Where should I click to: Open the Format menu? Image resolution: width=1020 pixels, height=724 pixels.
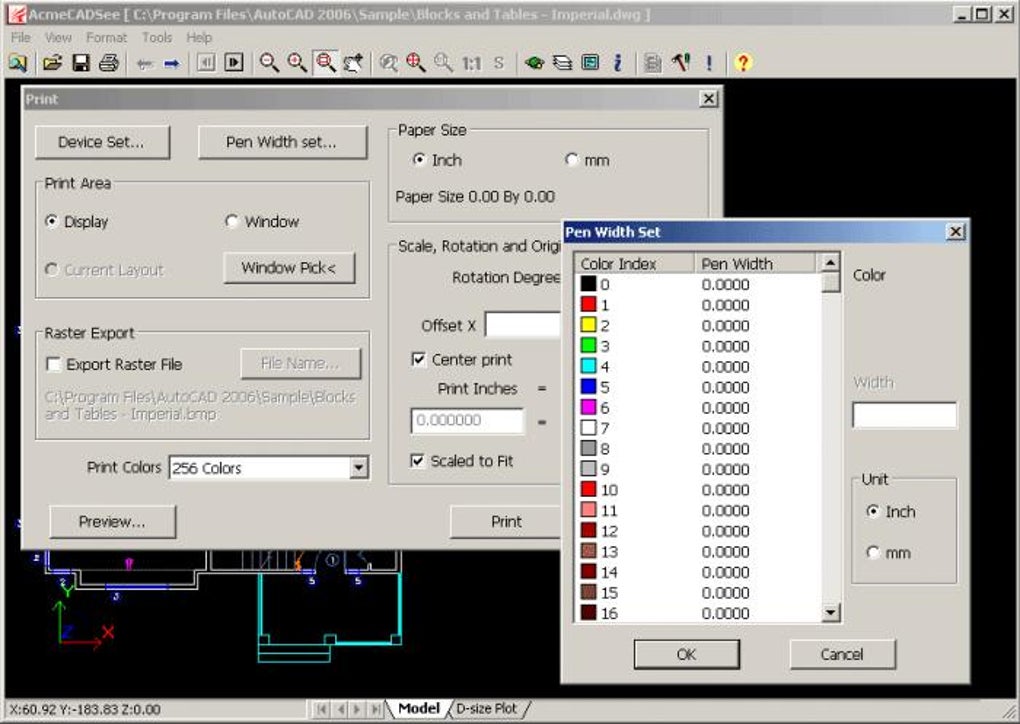[x=107, y=38]
